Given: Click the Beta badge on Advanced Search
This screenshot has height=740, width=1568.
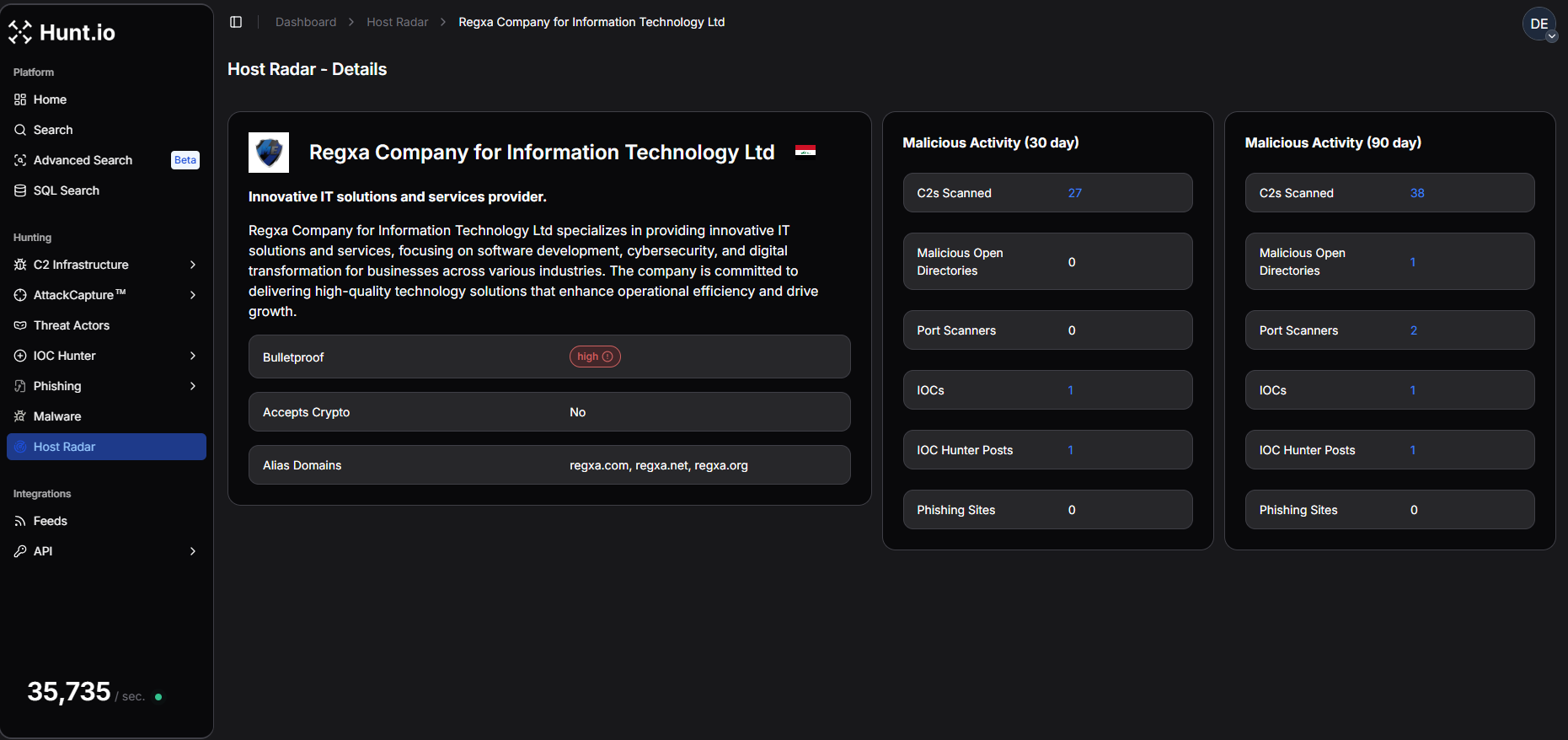Looking at the screenshot, I should tap(185, 160).
